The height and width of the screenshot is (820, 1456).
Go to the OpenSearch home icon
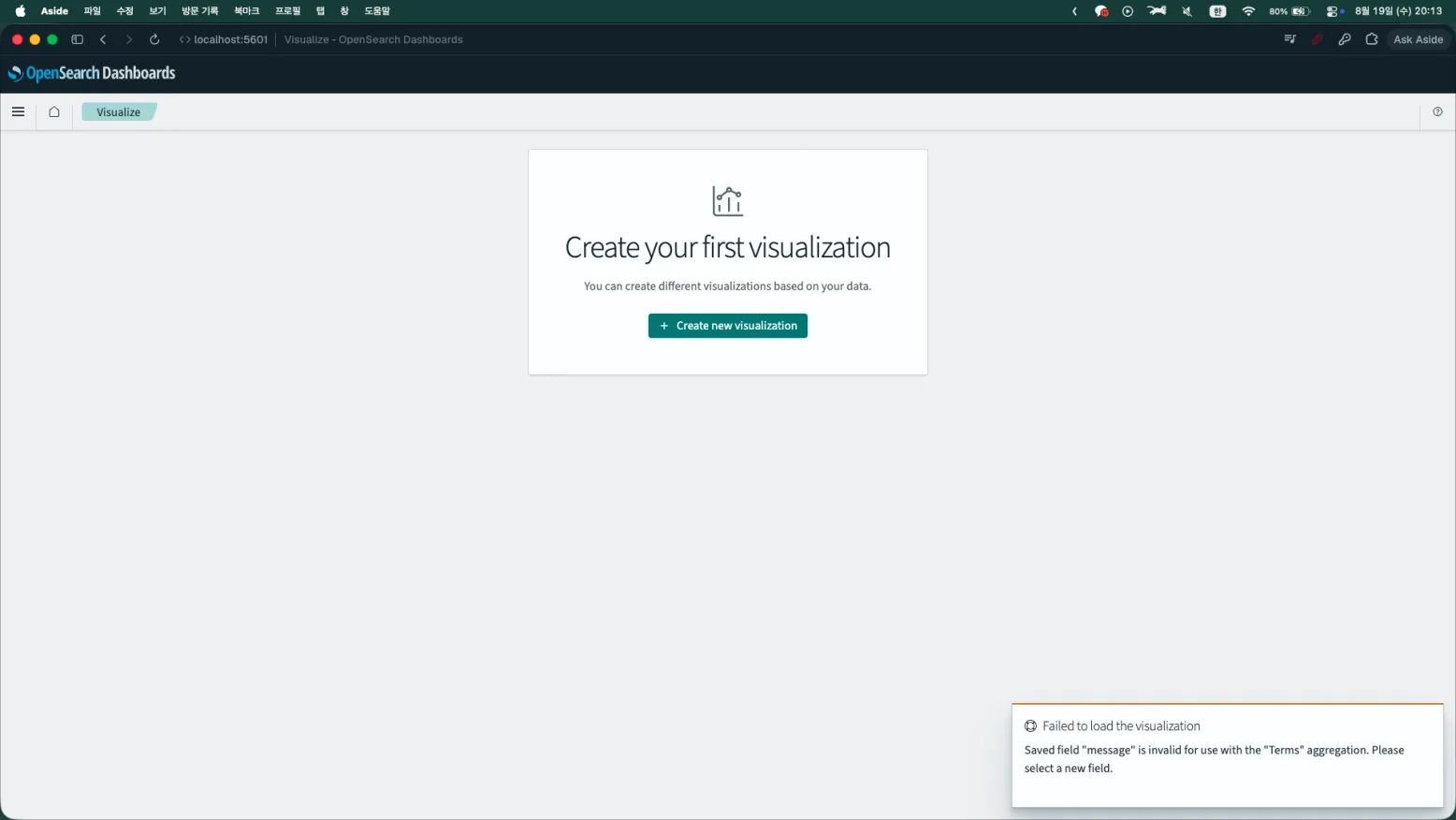pyautogui.click(x=54, y=112)
